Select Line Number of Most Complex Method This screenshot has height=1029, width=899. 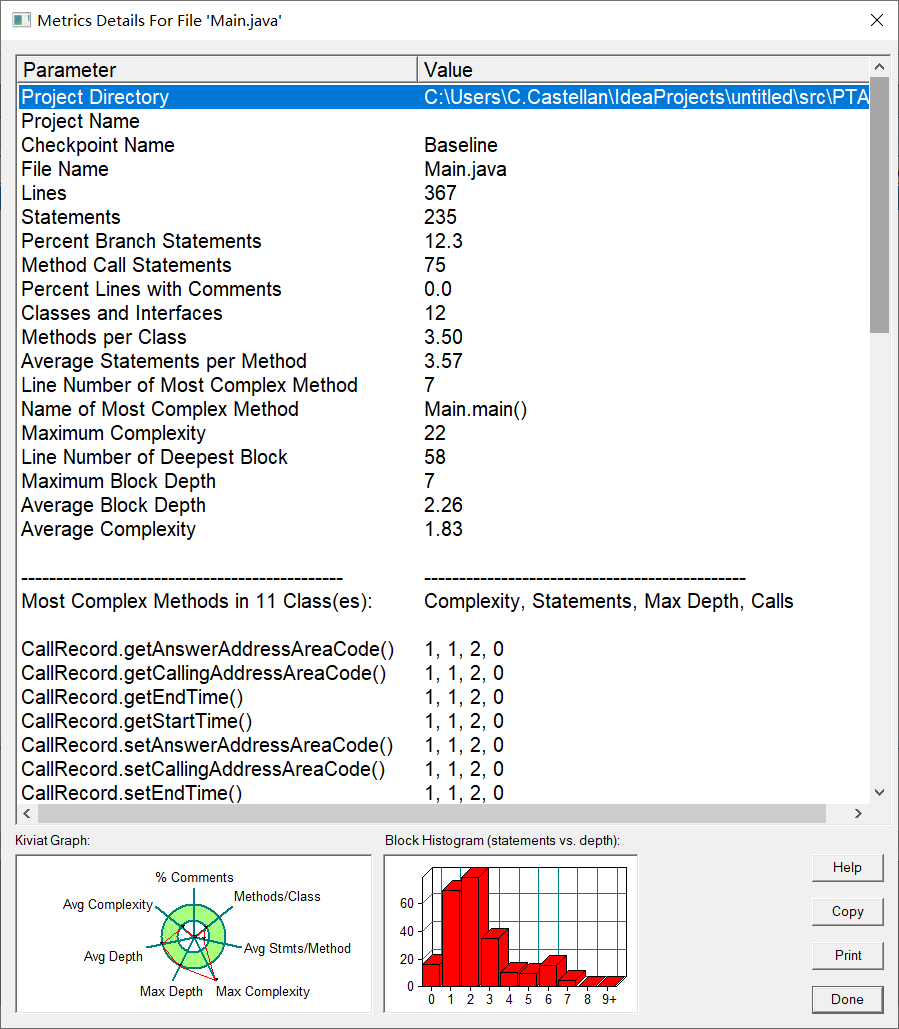[444, 385]
